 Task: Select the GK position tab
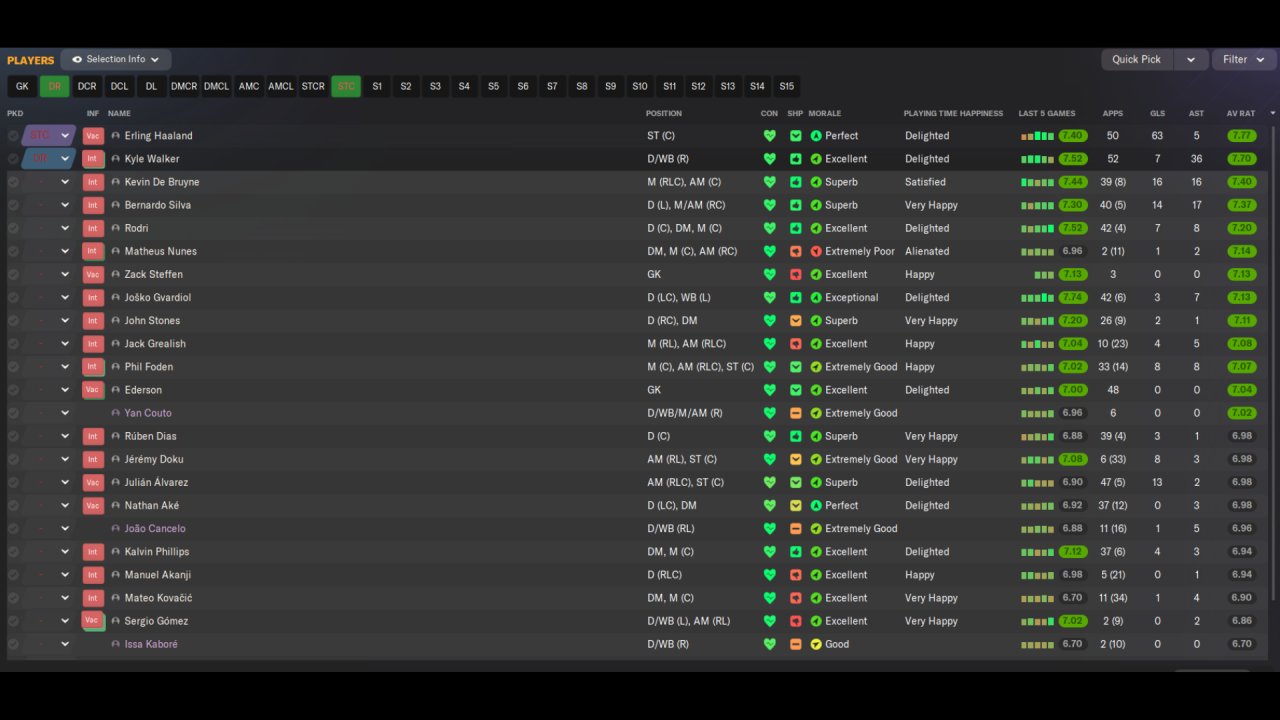(x=22, y=87)
